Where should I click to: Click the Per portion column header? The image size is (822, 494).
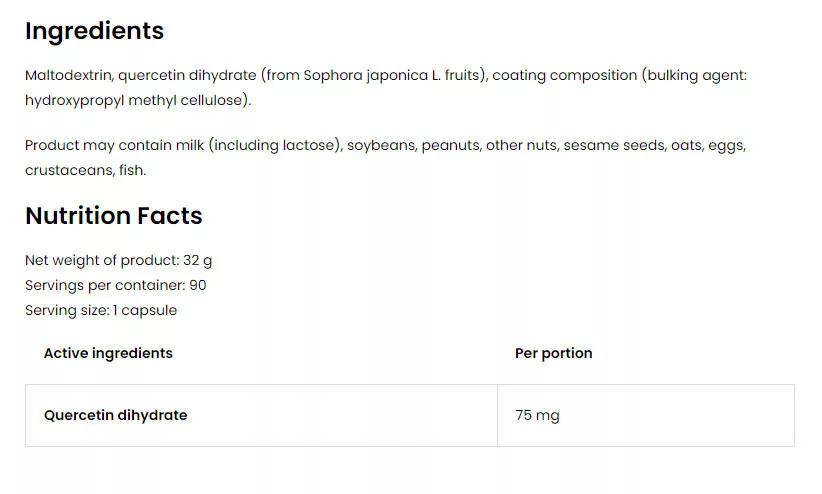[x=554, y=353]
